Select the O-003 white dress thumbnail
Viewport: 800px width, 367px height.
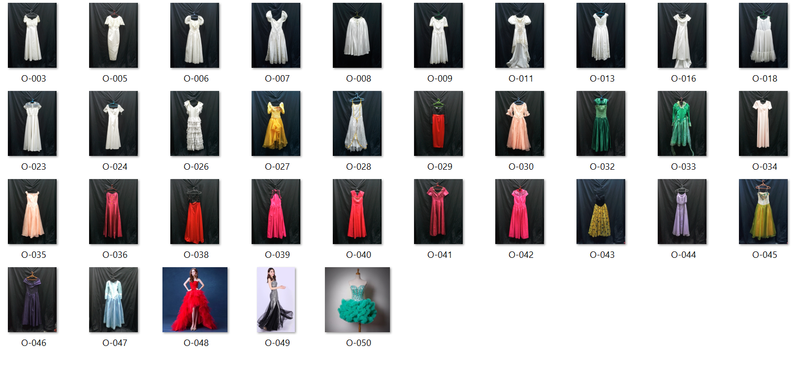[32, 35]
